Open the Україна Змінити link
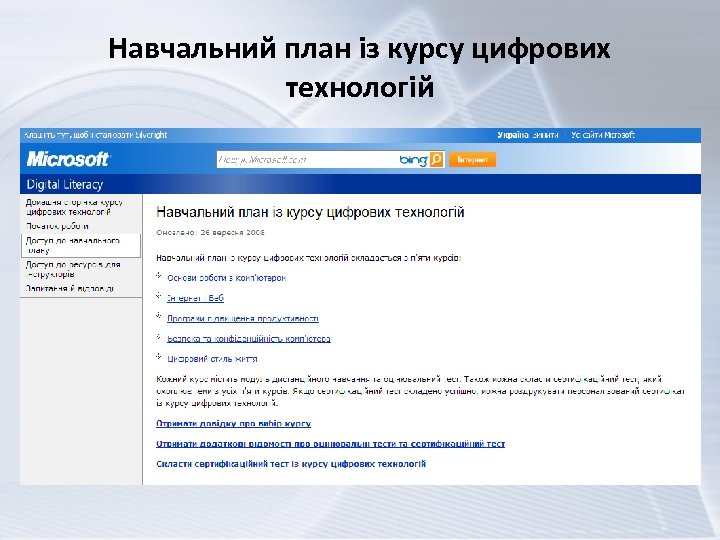Image resolution: width=720 pixels, height=540 pixels. tap(528, 135)
